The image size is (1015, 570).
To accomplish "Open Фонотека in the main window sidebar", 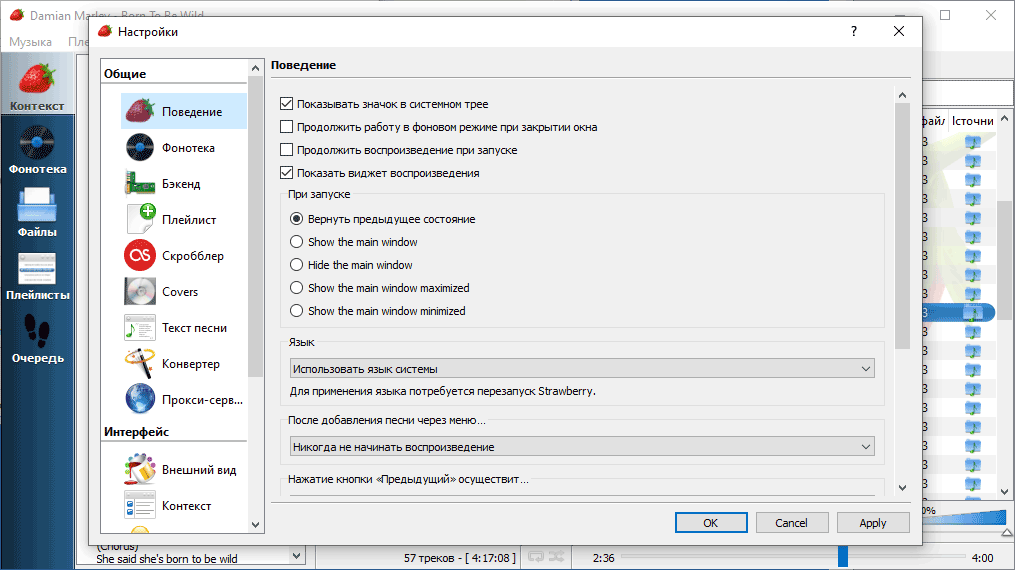I will pos(37,150).
